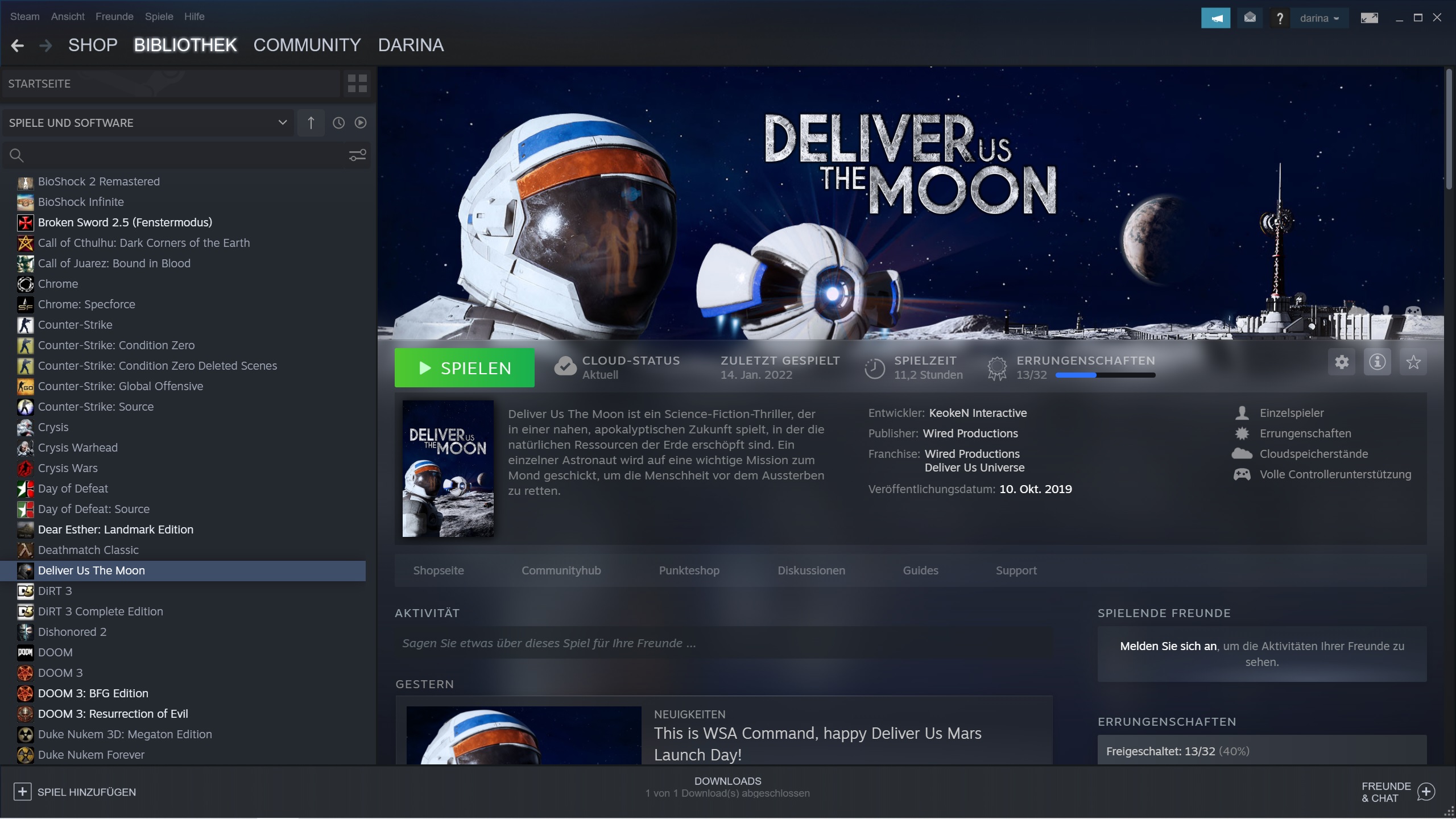Add game to favorites star
The width and height of the screenshot is (1456, 819).
(x=1413, y=362)
